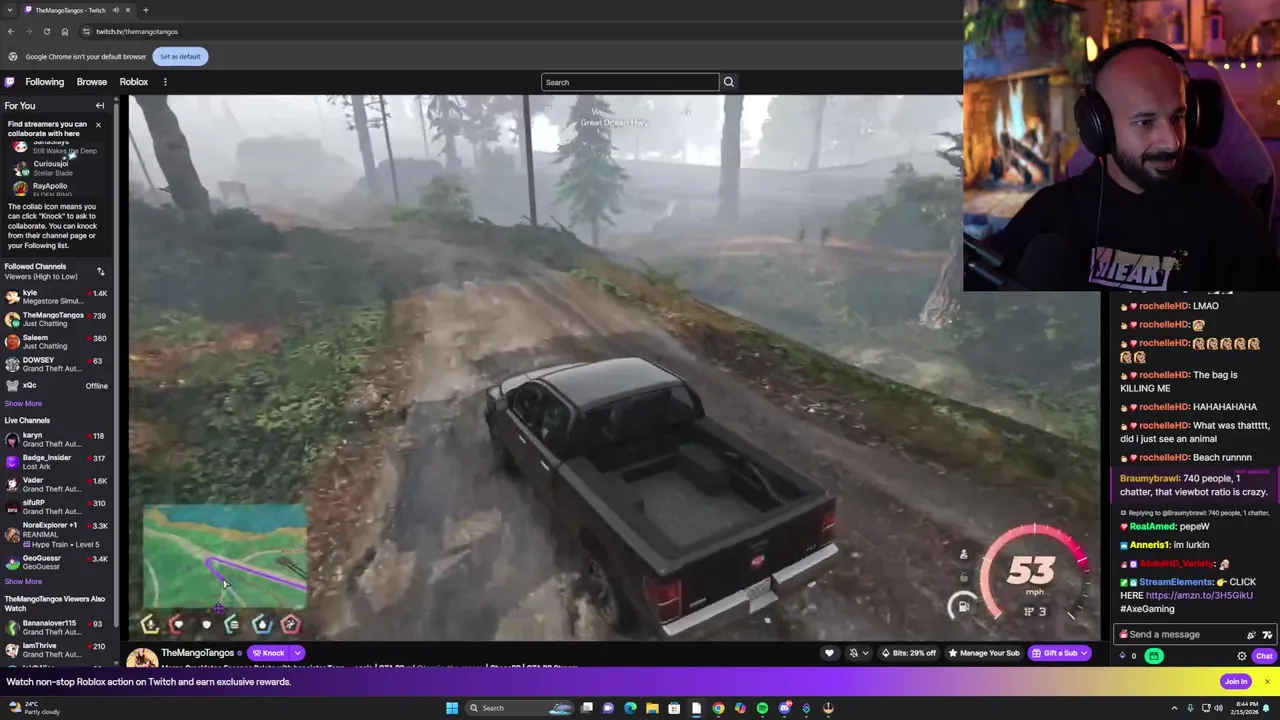This screenshot has width=1280, height=720.
Task: Open the Chrome tab search dropdown
Action: pos(10,10)
